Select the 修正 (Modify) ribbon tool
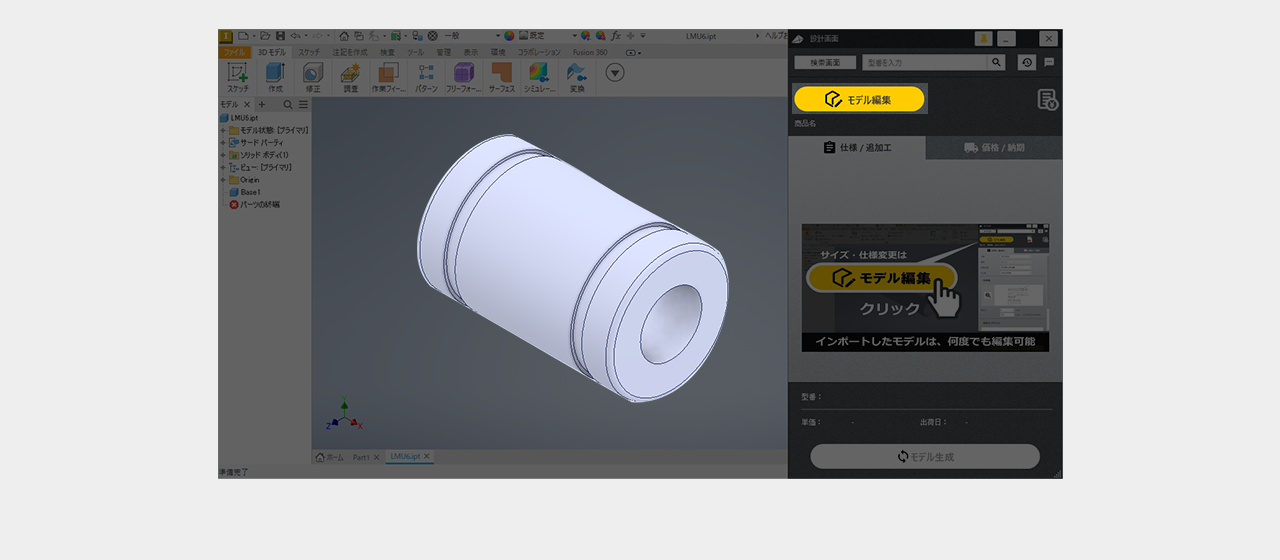This screenshot has width=1280, height=560. pyautogui.click(x=313, y=73)
